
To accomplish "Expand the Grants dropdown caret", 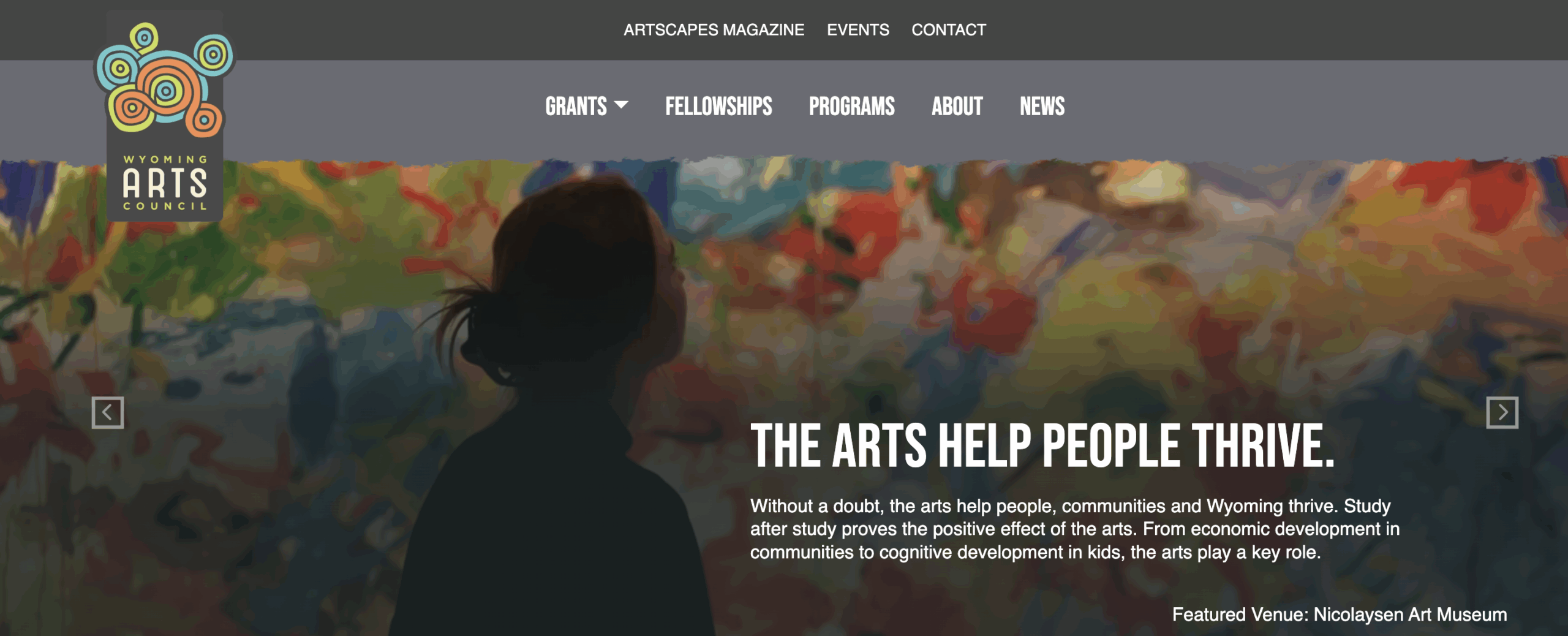I will (621, 105).
